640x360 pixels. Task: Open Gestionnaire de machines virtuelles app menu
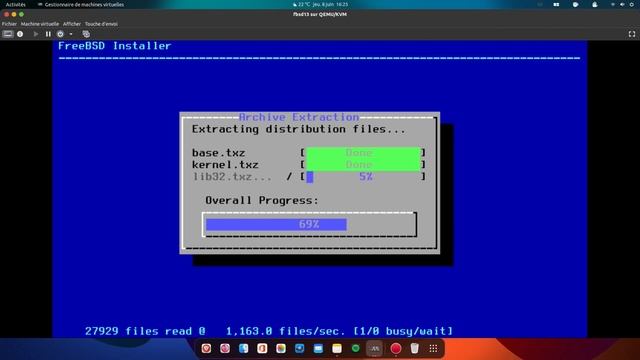[x=81, y=4]
